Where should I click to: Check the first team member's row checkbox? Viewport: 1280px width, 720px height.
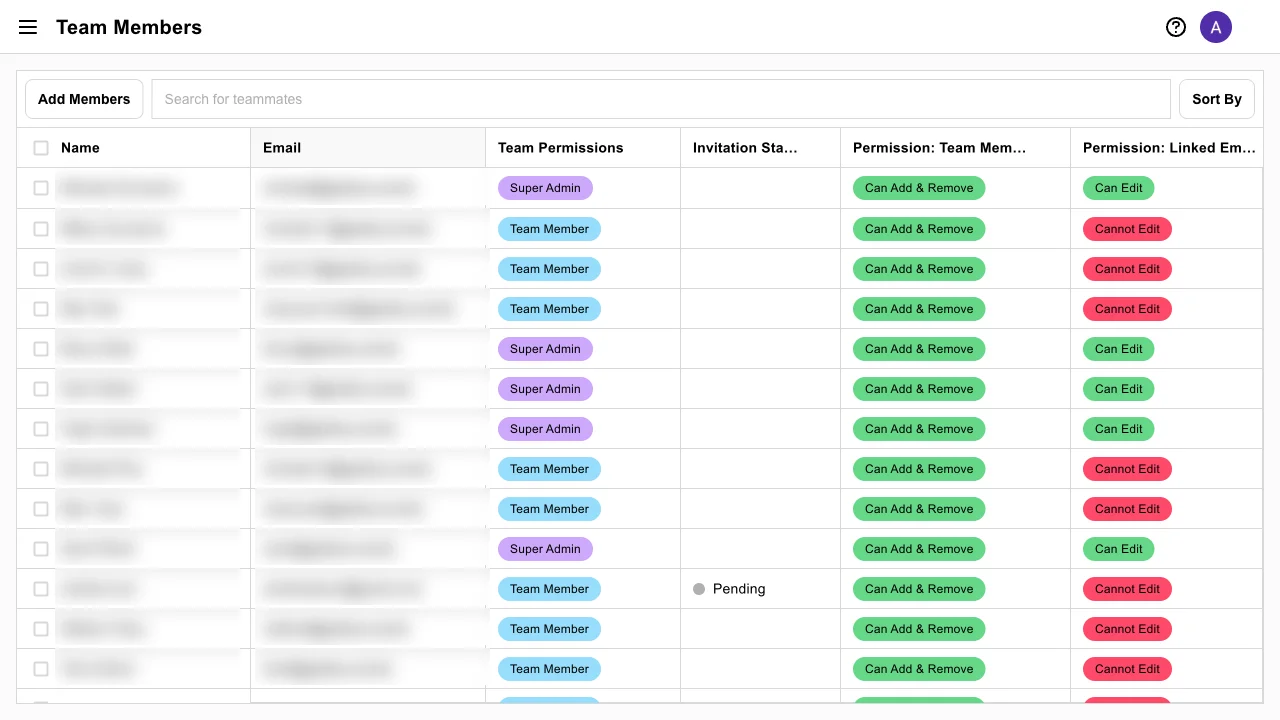41,188
